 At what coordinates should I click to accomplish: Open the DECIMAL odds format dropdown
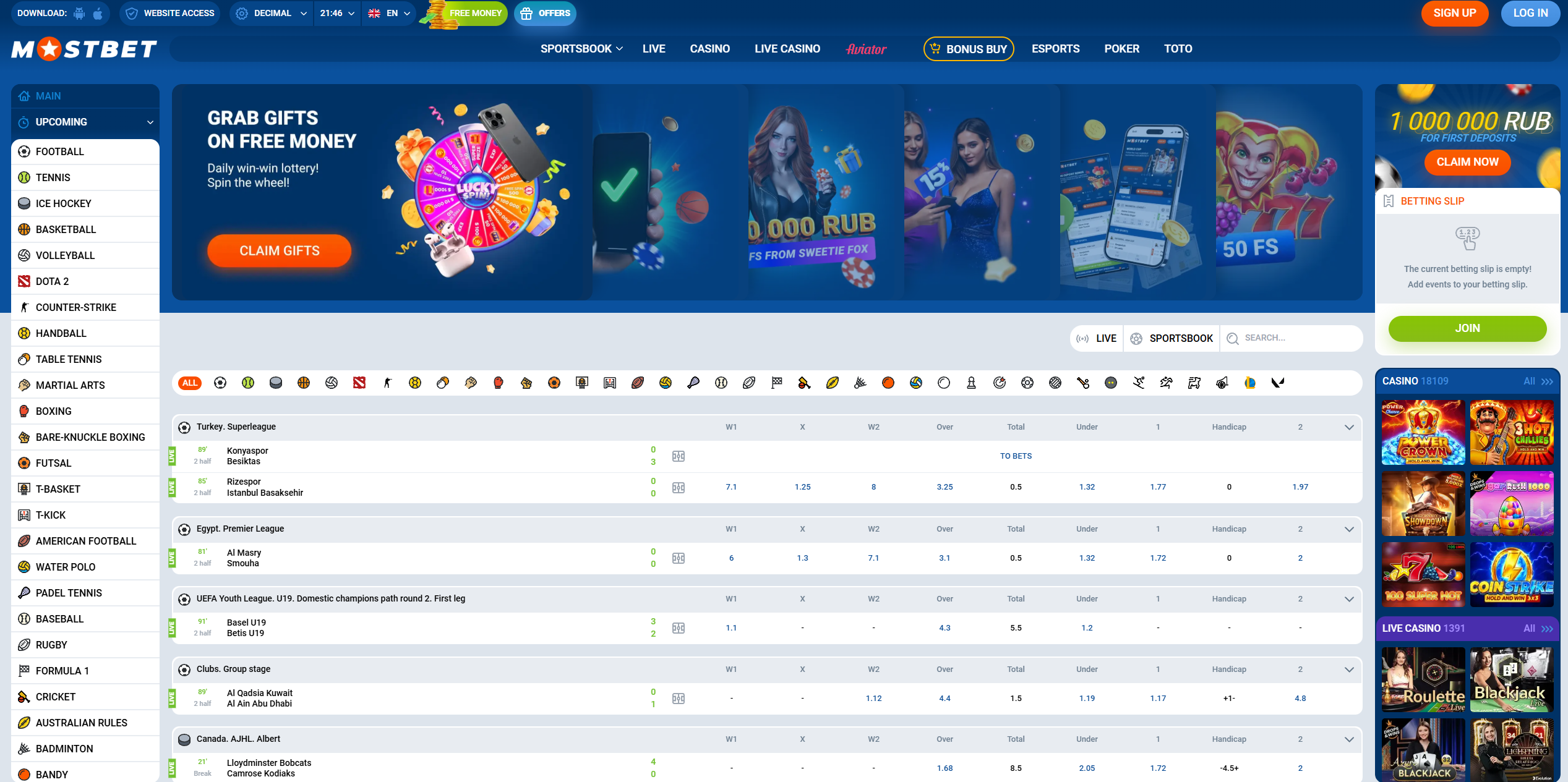point(272,13)
